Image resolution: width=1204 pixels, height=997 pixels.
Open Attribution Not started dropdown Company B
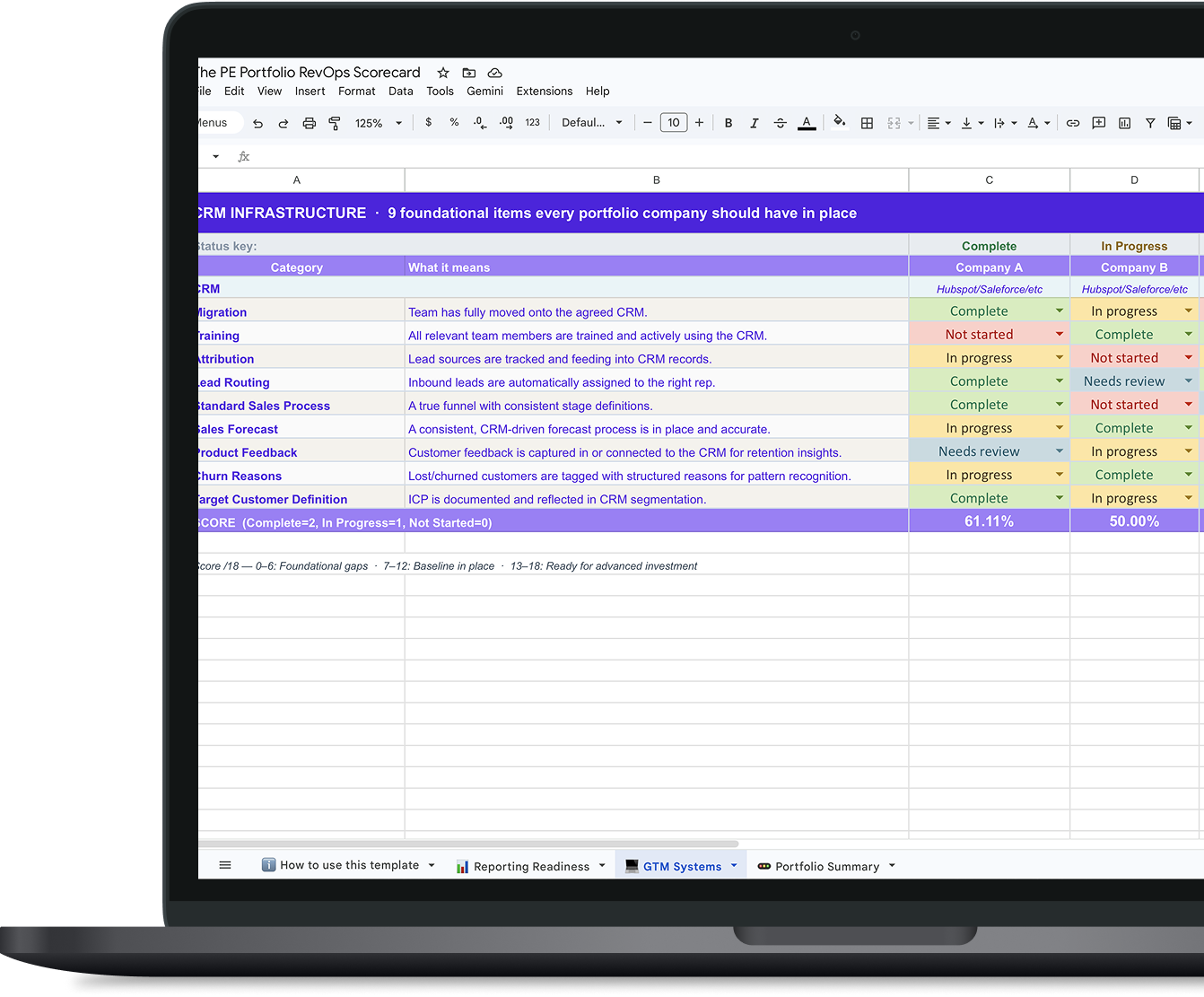pyautogui.click(x=1189, y=357)
